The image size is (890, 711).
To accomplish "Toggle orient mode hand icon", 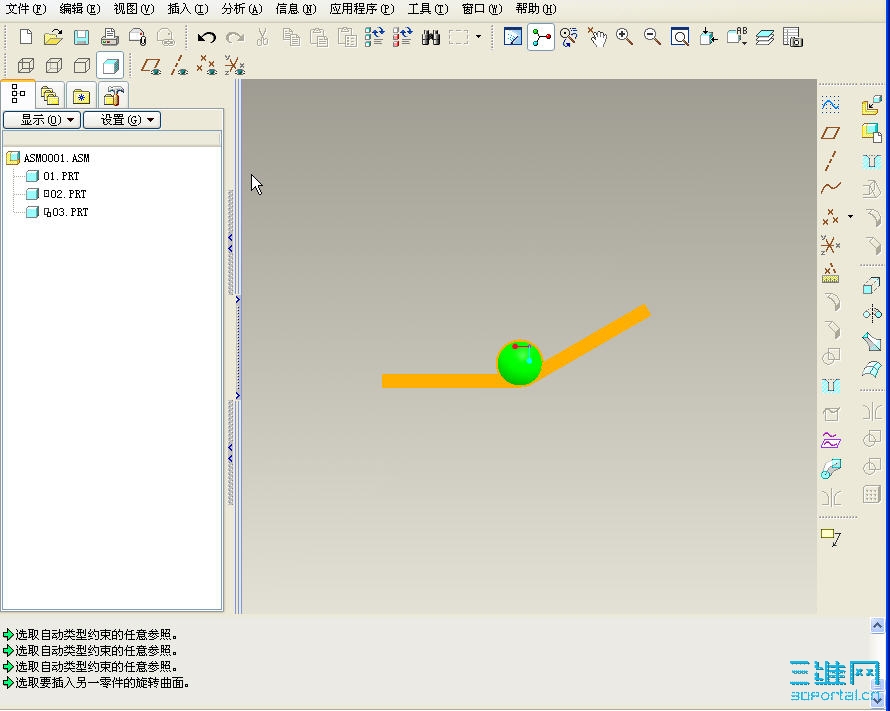I will point(597,37).
